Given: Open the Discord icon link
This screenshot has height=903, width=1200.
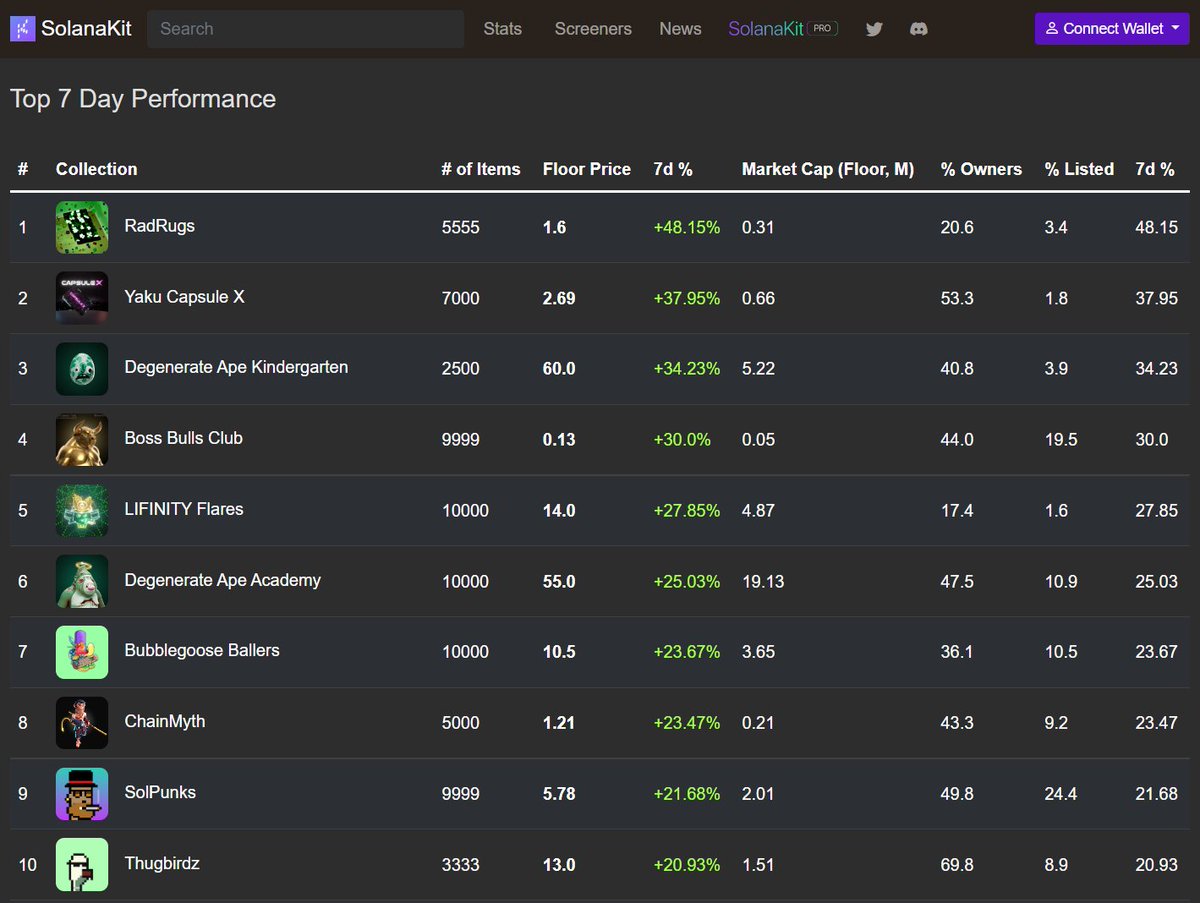Looking at the screenshot, I should (x=918, y=29).
